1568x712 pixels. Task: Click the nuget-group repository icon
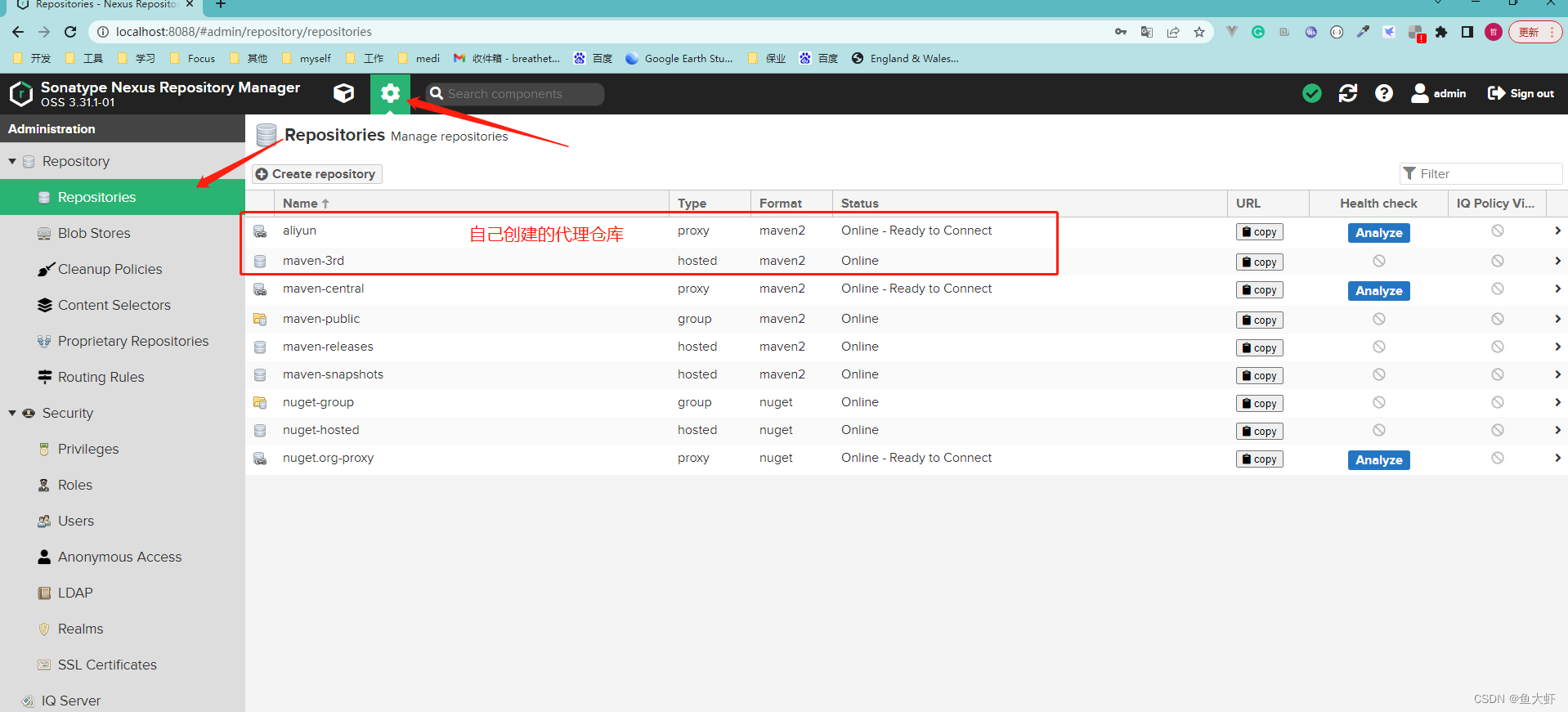pos(260,402)
